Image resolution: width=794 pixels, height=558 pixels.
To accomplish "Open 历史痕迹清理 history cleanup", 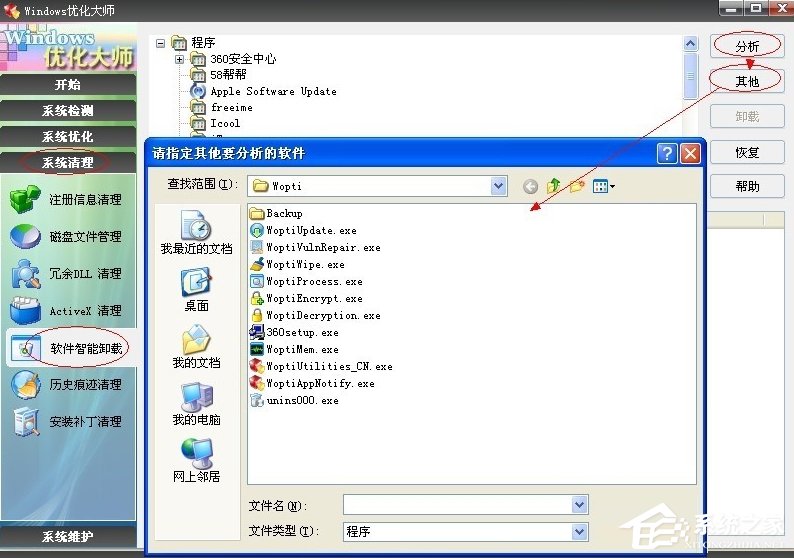I will (x=66, y=385).
